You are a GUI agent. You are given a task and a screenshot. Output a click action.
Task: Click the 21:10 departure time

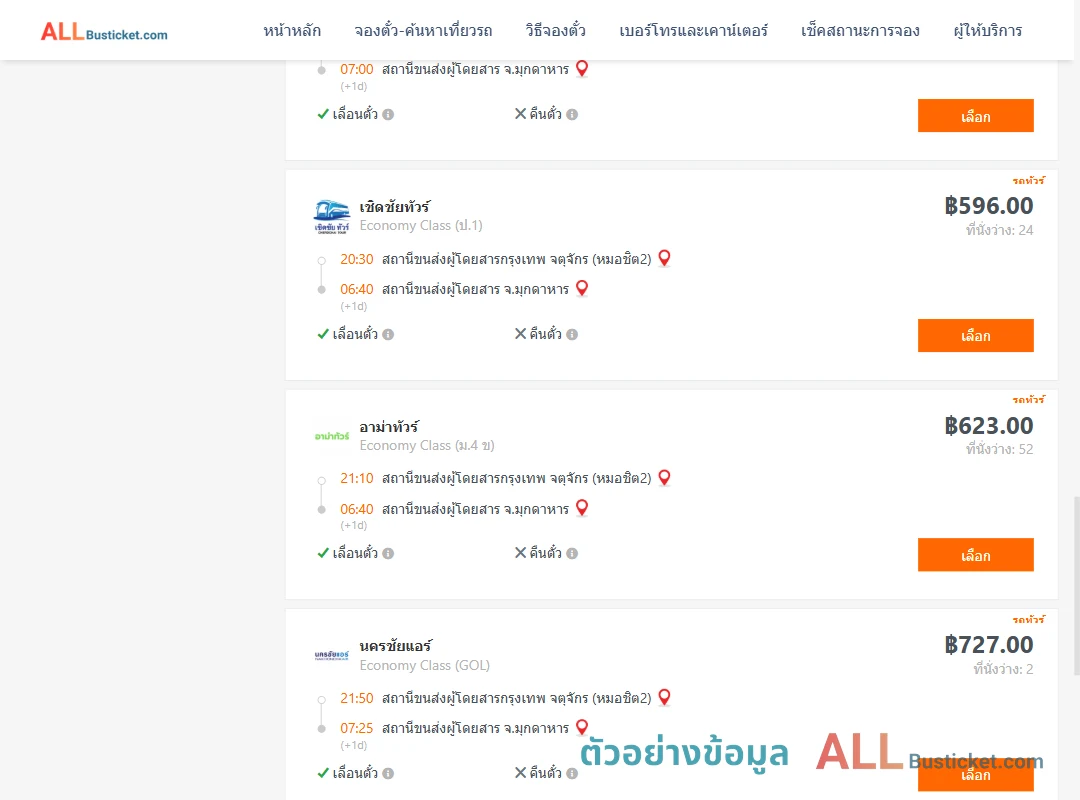coord(357,478)
